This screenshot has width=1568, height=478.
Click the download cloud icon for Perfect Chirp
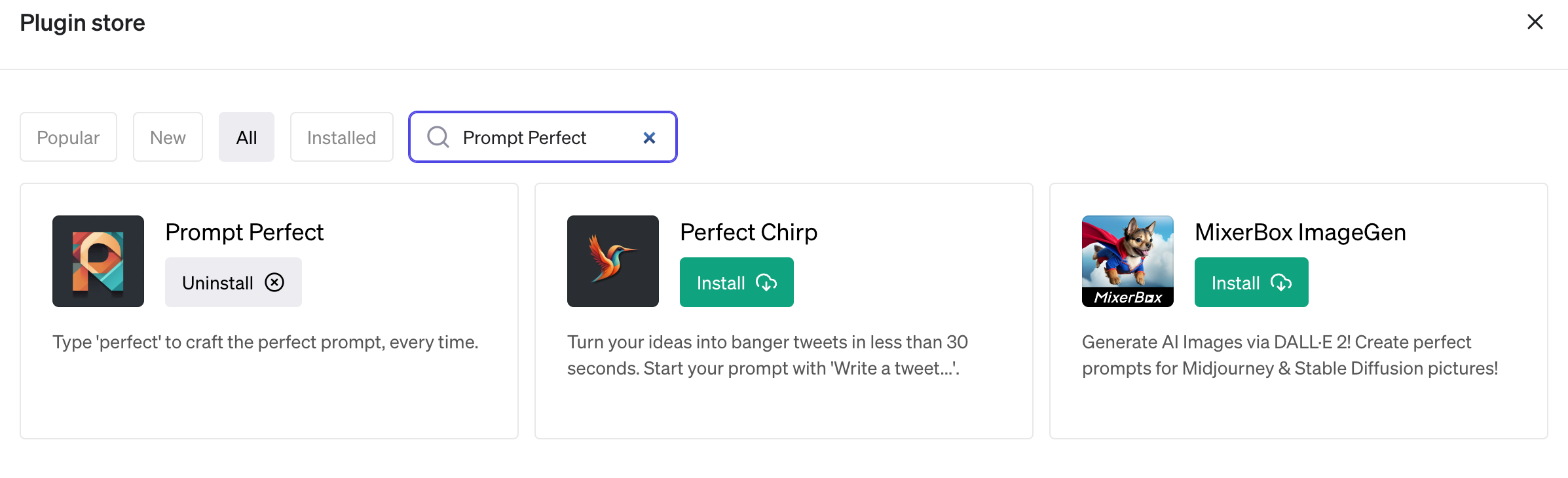coord(766,282)
